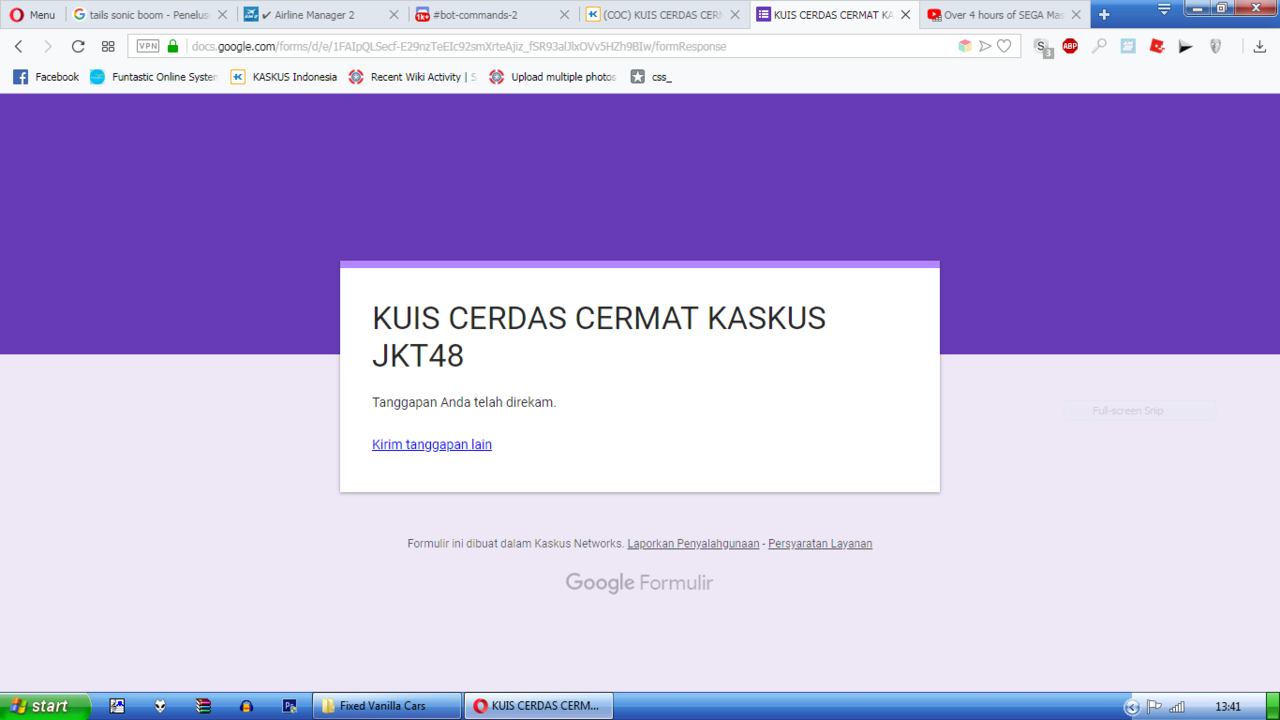
Task: Open the Fixed Vanilla Cars taskbar window
Action: click(387, 705)
